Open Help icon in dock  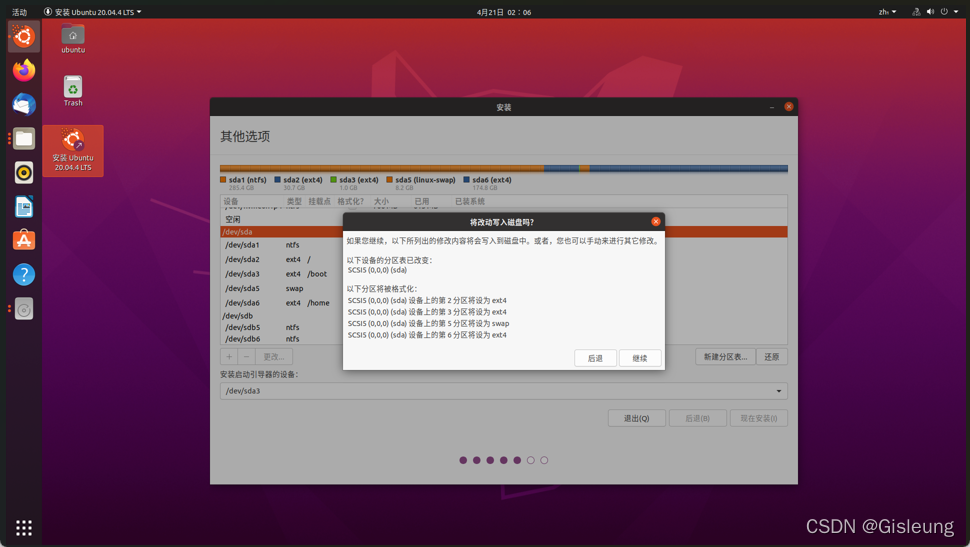[x=24, y=274]
